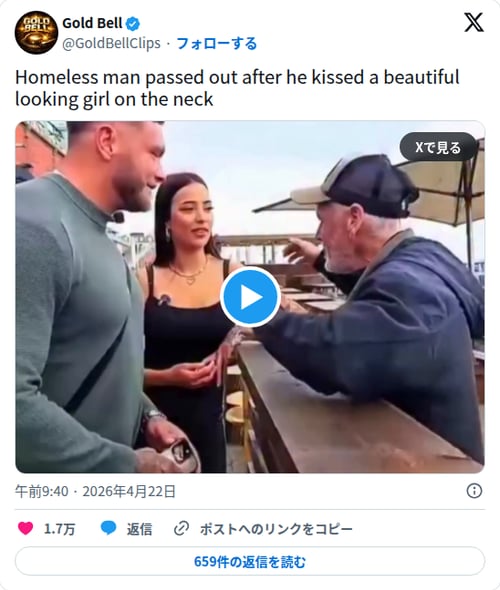The image size is (500, 590).
Task: Click the フォローする follow link
Action: [x=217, y=44]
